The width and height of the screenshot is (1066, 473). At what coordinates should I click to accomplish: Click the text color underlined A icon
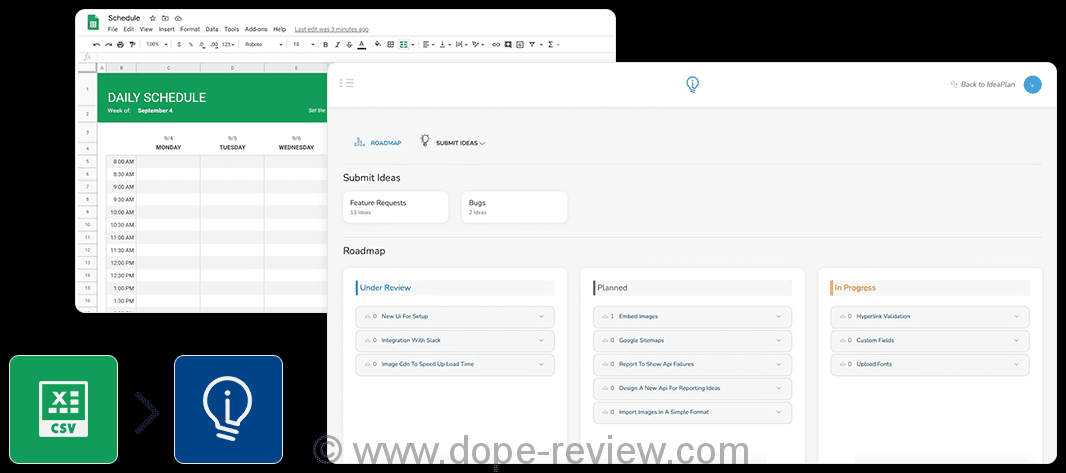363,45
